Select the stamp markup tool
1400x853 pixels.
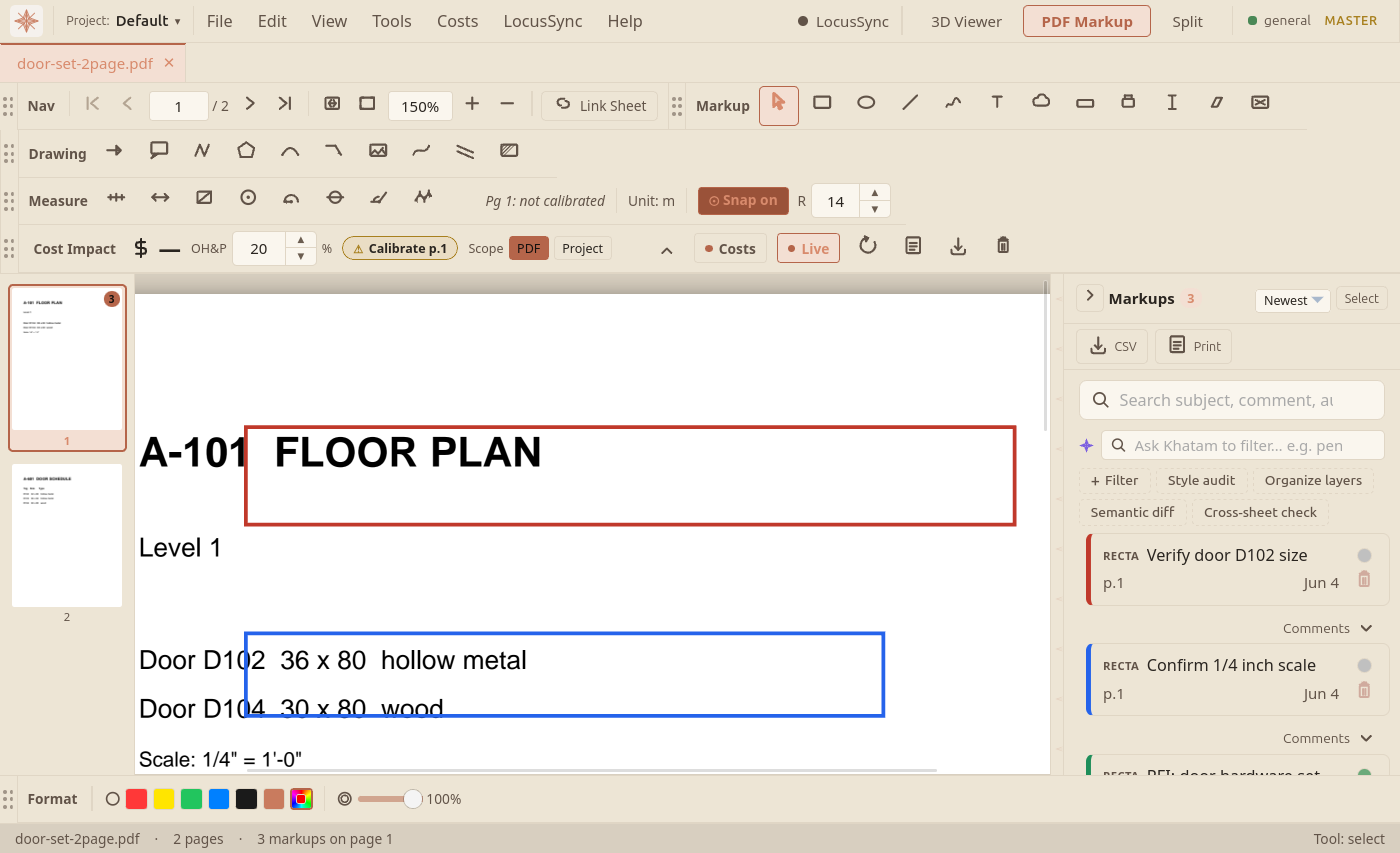[x=1128, y=102]
